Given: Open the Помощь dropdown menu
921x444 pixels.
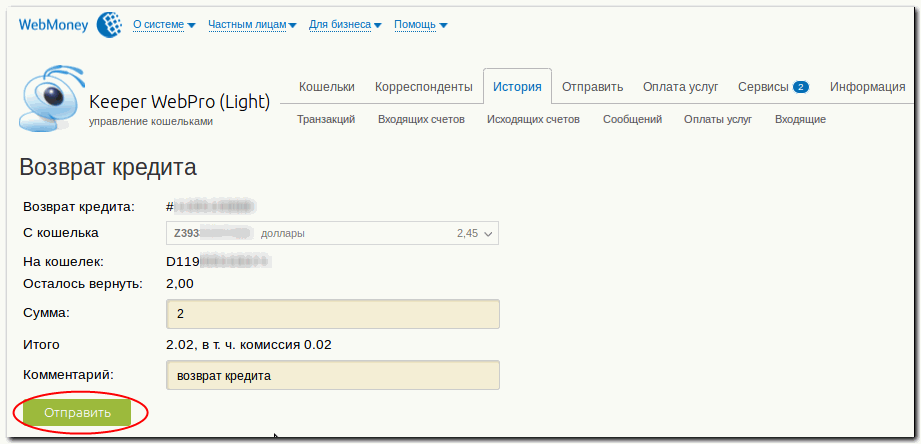Looking at the screenshot, I should click(x=420, y=25).
